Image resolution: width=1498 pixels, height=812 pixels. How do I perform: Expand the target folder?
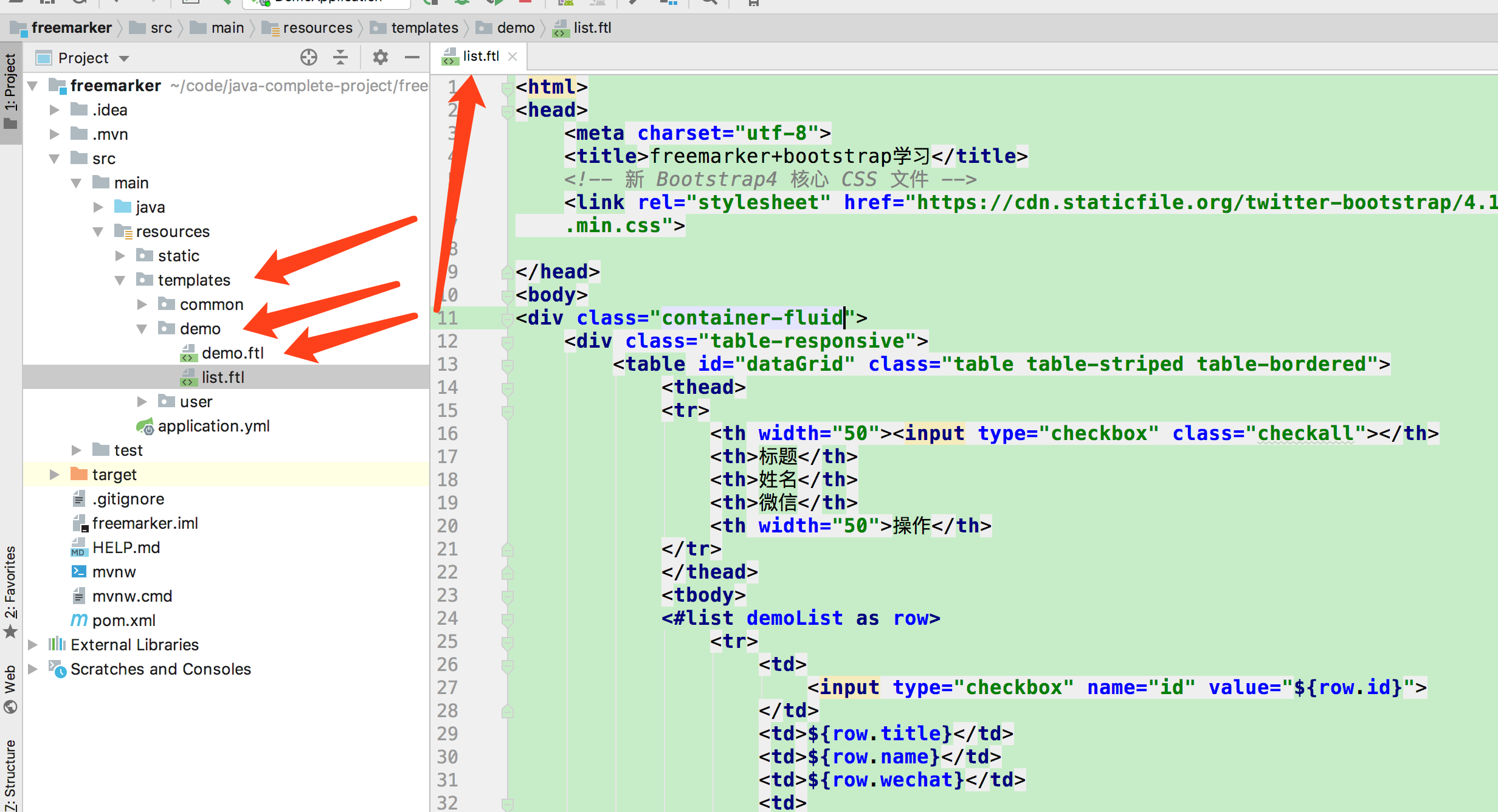pyautogui.click(x=55, y=475)
